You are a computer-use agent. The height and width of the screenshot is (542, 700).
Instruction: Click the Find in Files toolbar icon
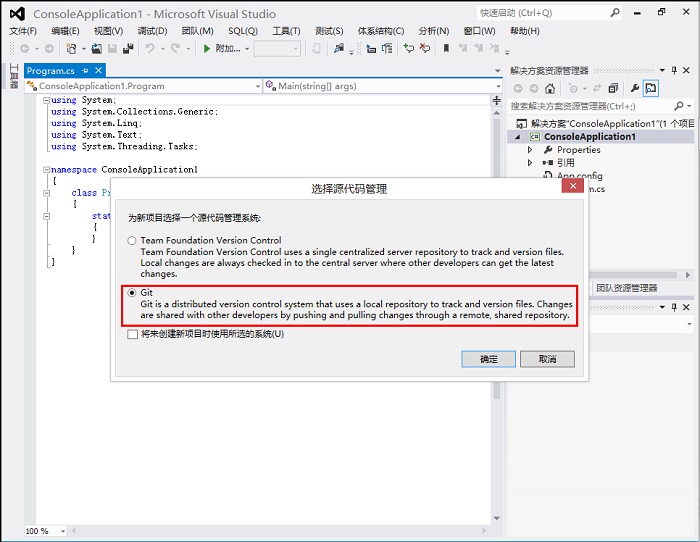[339, 48]
